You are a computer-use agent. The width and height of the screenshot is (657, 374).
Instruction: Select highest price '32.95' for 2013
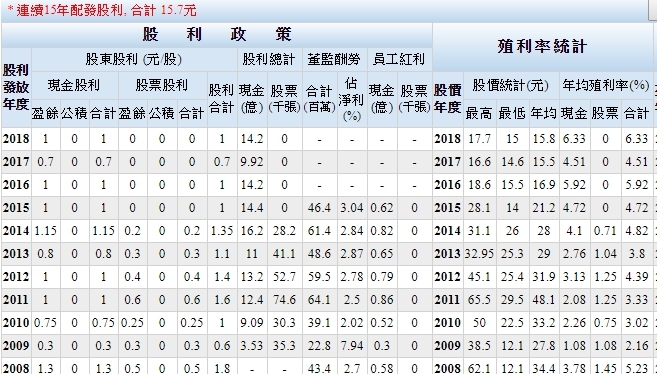coord(479,254)
